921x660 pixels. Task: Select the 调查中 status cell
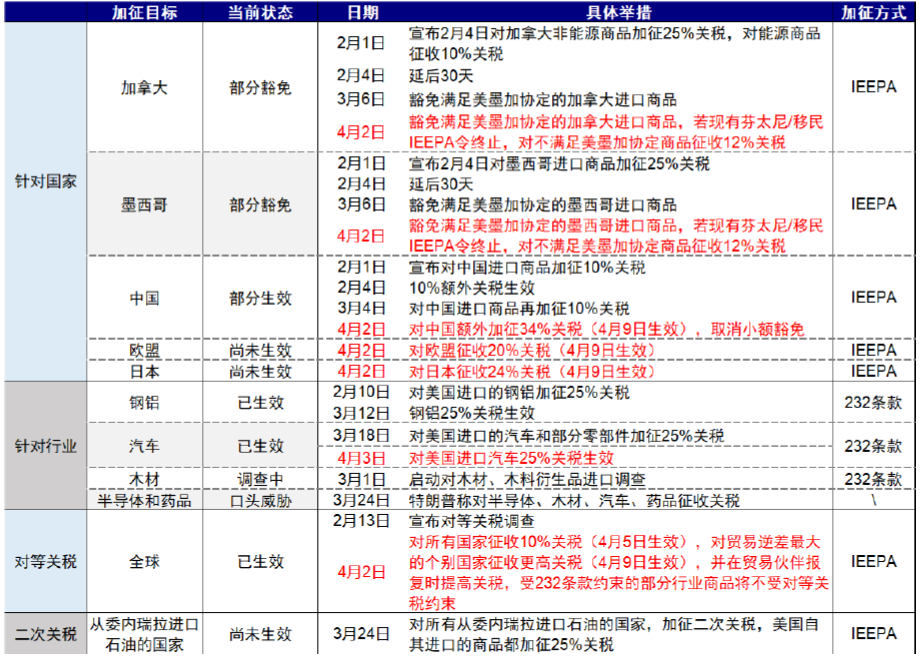tap(260, 479)
